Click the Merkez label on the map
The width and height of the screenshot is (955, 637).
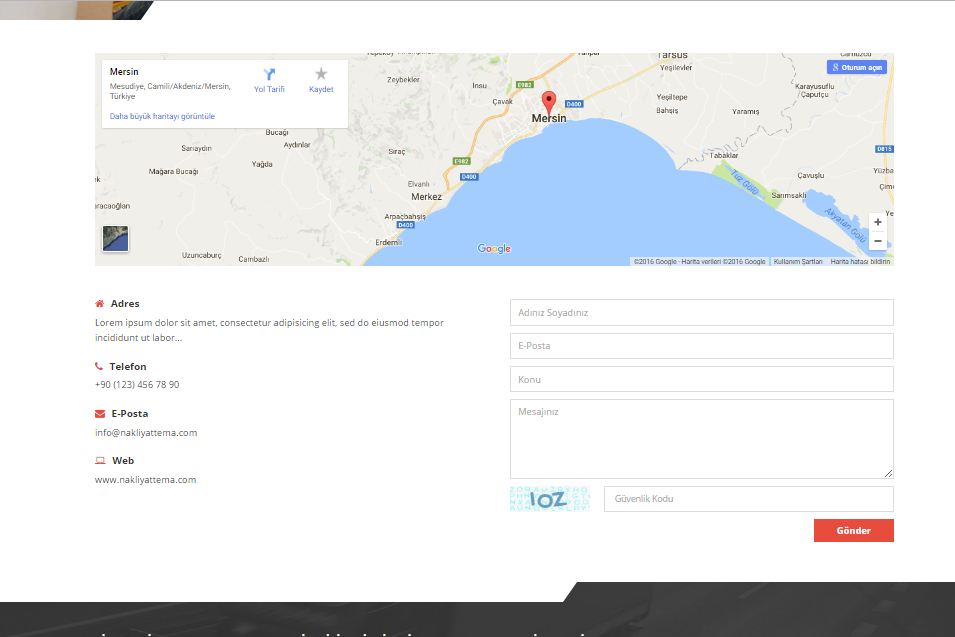click(x=426, y=197)
